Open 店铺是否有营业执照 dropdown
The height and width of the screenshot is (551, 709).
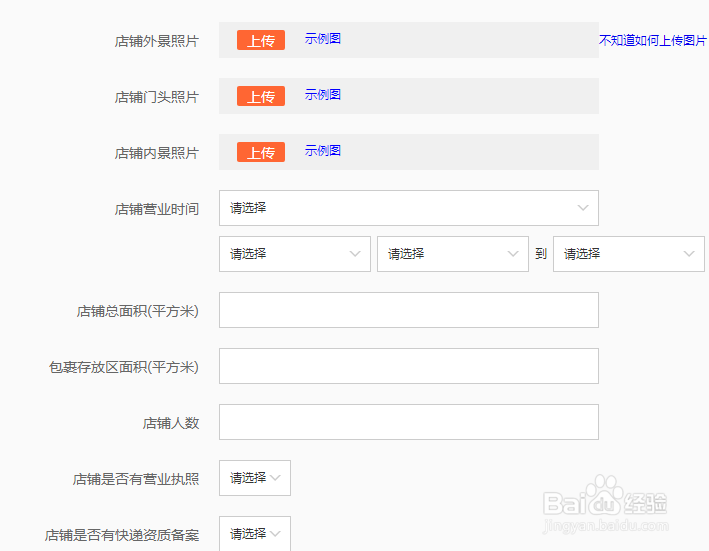(x=255, y=478)
